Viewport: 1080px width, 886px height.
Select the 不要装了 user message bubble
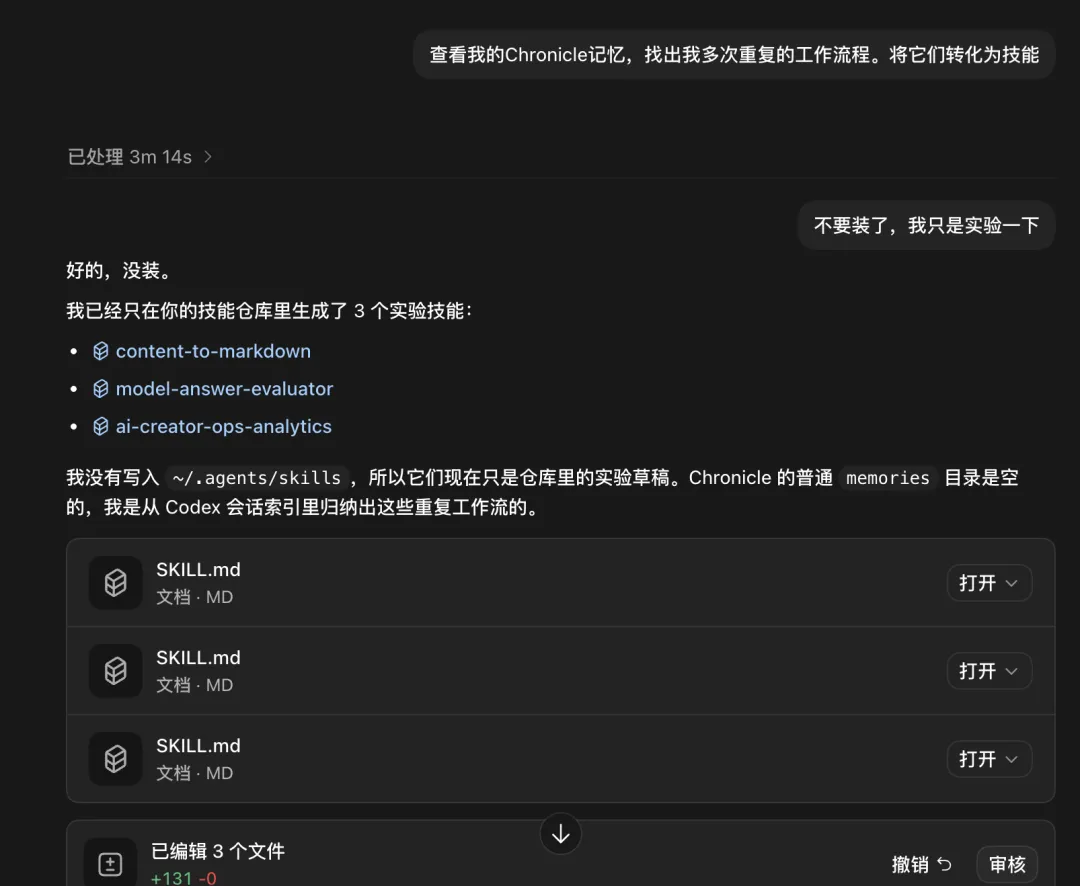point(926,225)
